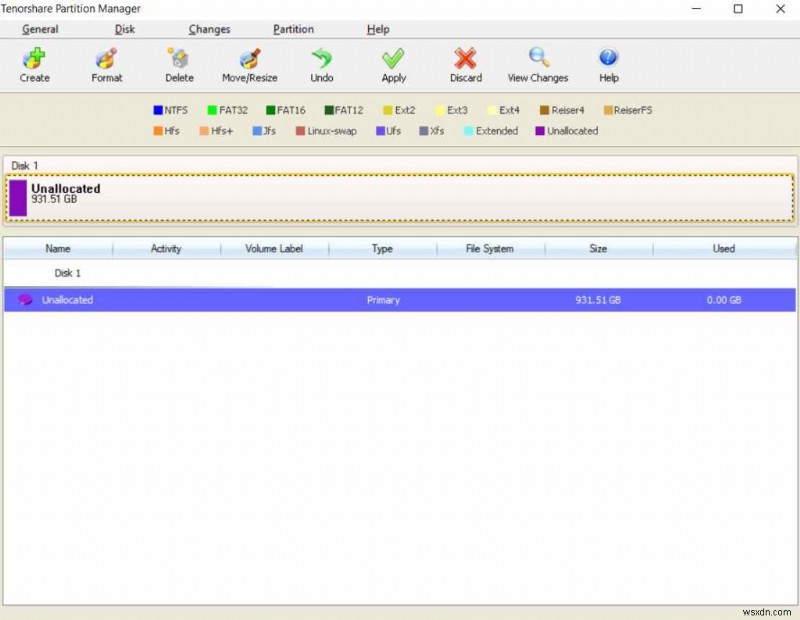Open View Changes panel
The width and height of the screenshot is (800, 620).
[538, 62]
